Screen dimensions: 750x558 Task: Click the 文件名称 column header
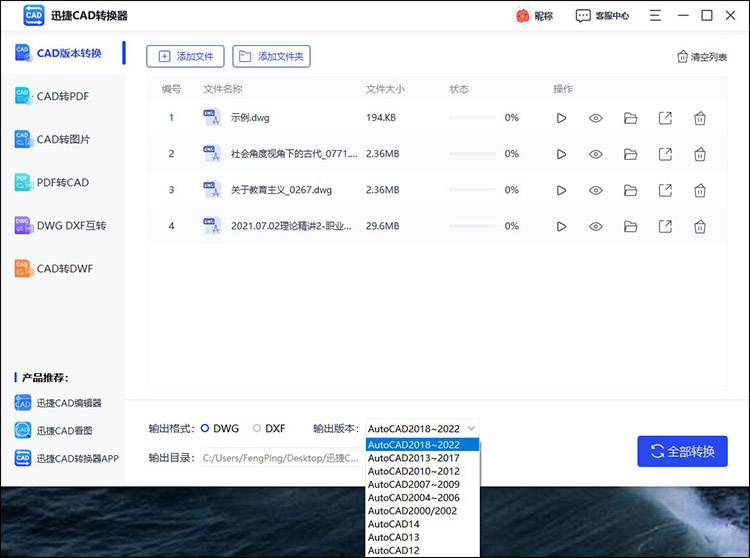click(223, 89)
